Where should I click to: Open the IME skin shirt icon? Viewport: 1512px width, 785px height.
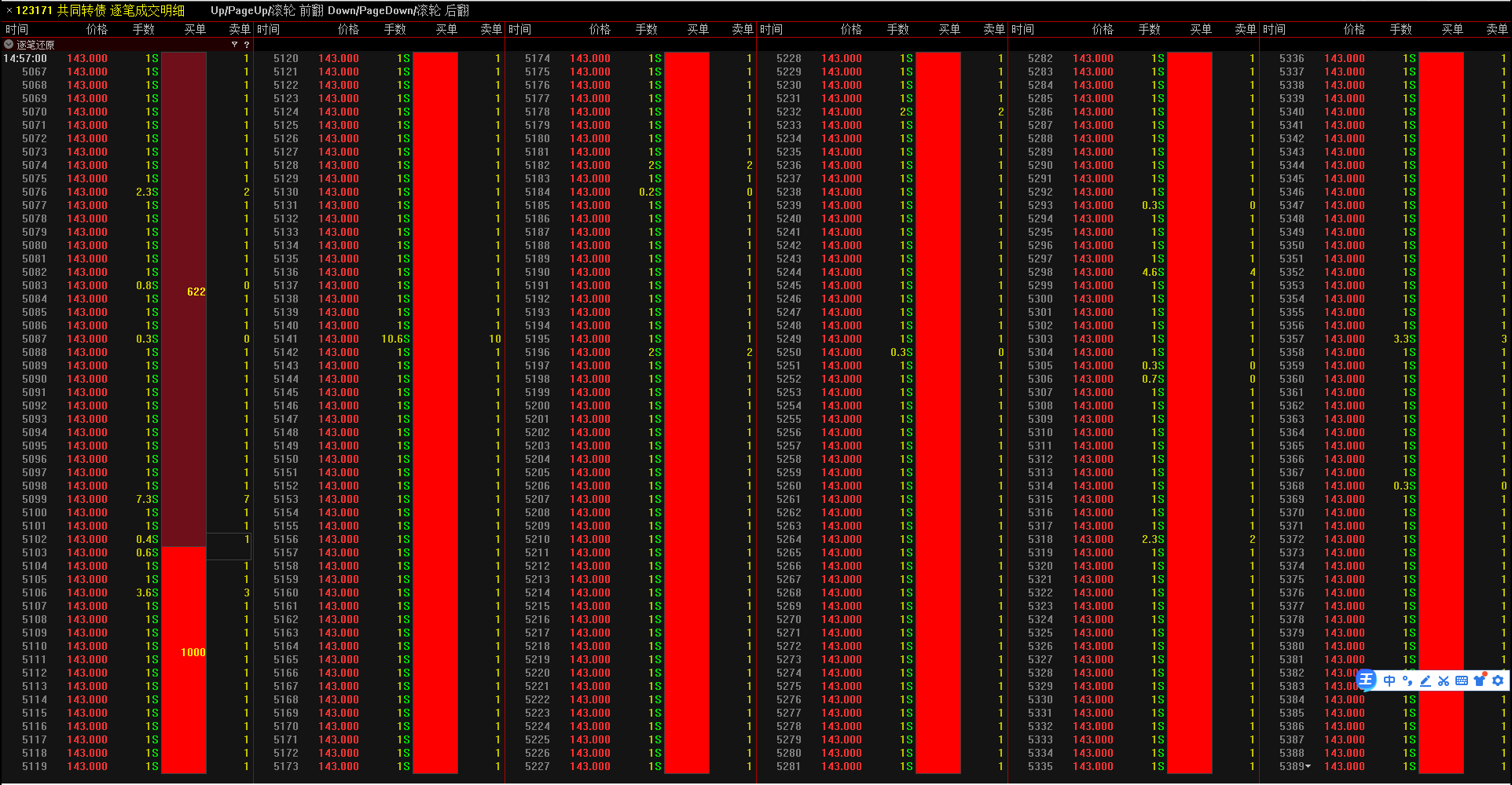coord(1480,680)
